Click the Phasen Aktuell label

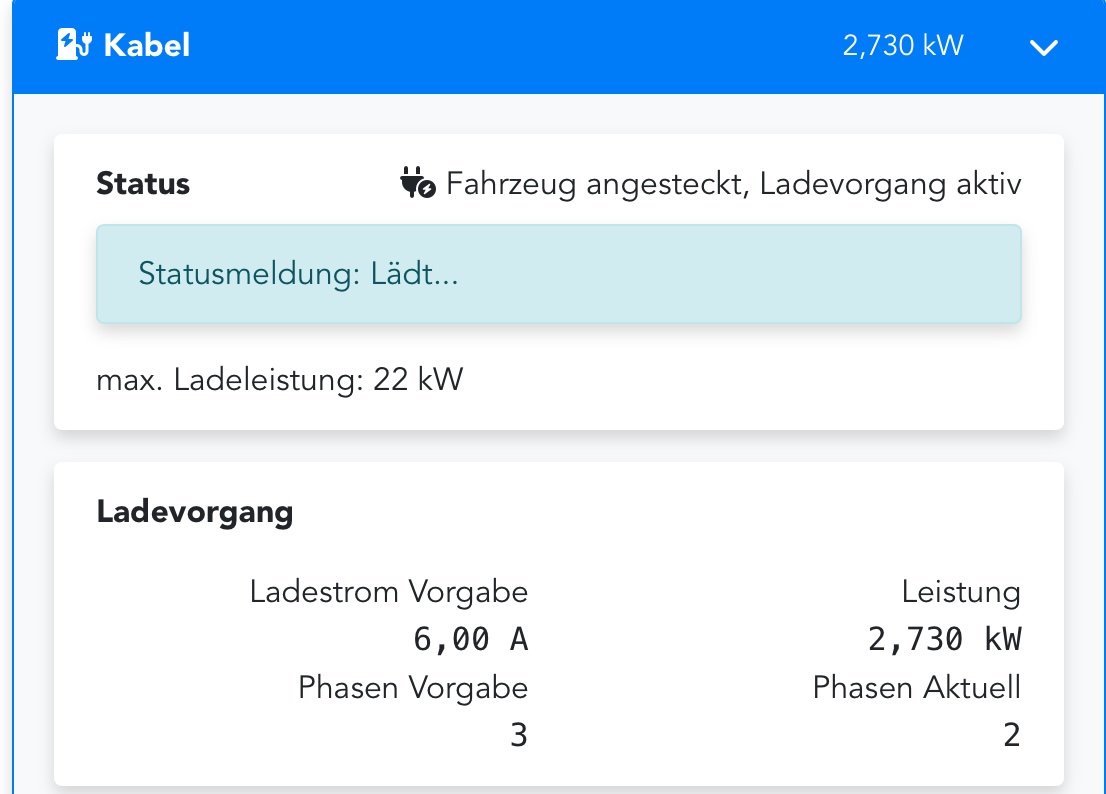(916, 688)
